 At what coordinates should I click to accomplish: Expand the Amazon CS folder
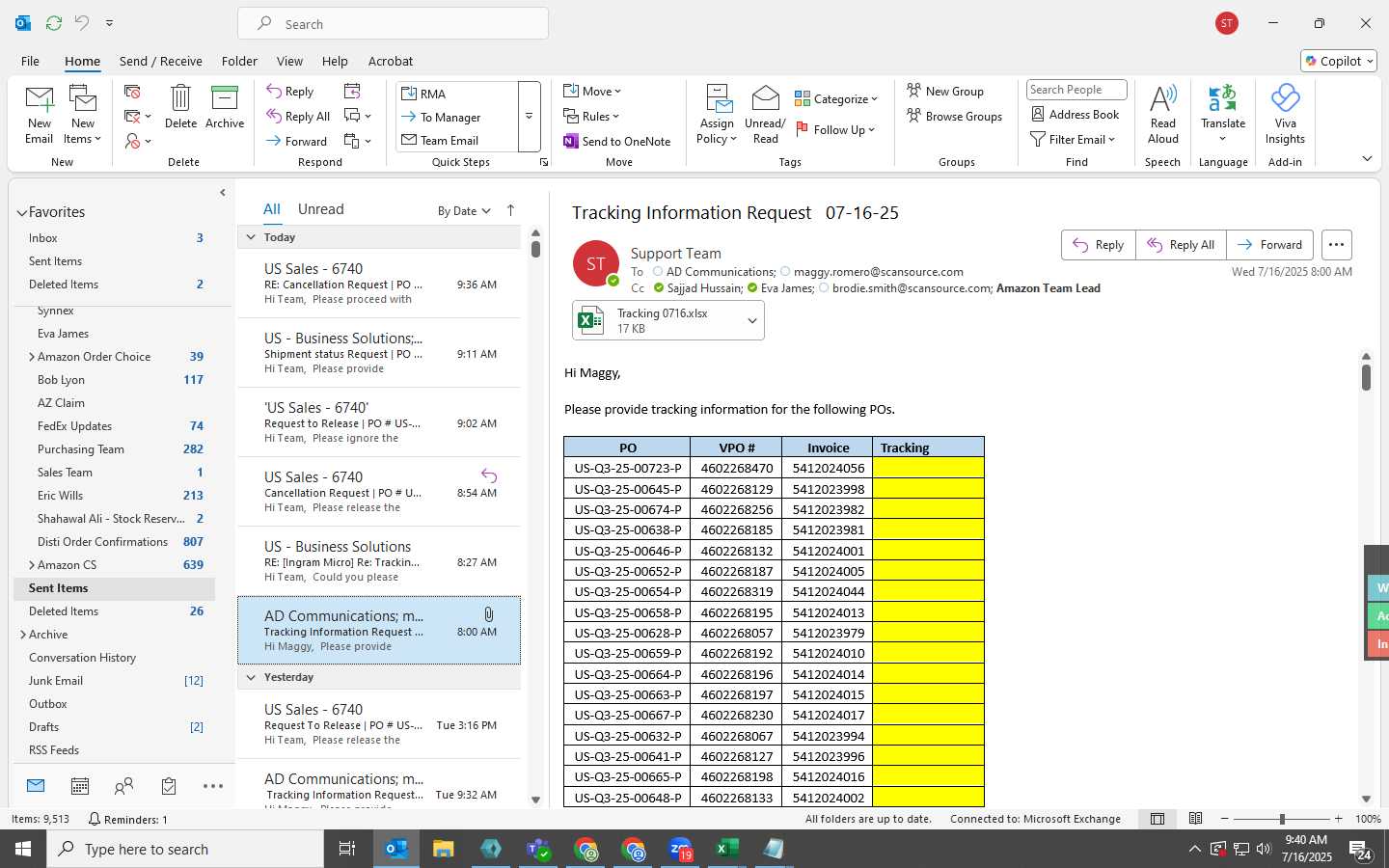31,565
